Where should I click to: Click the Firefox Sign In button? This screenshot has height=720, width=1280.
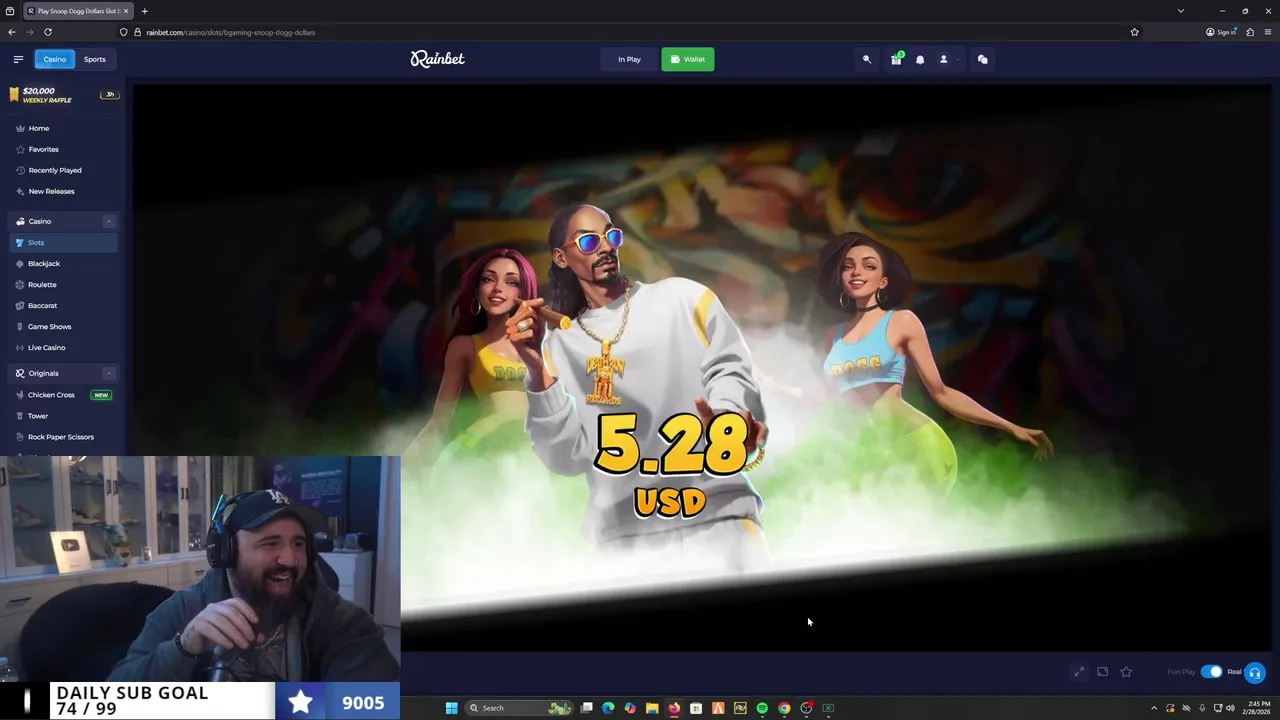[x=1221, y=32]
